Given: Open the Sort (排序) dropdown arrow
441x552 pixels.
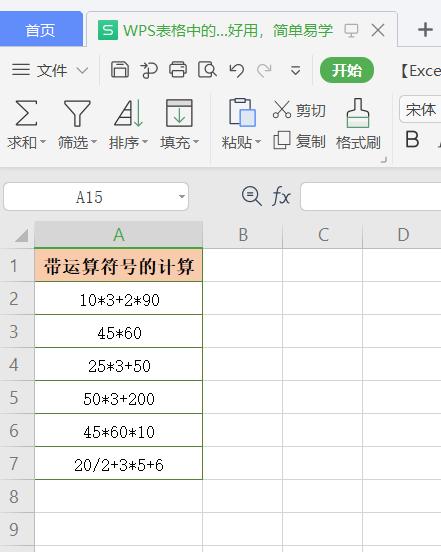Looking at the screenshot, I should [145, 142].
